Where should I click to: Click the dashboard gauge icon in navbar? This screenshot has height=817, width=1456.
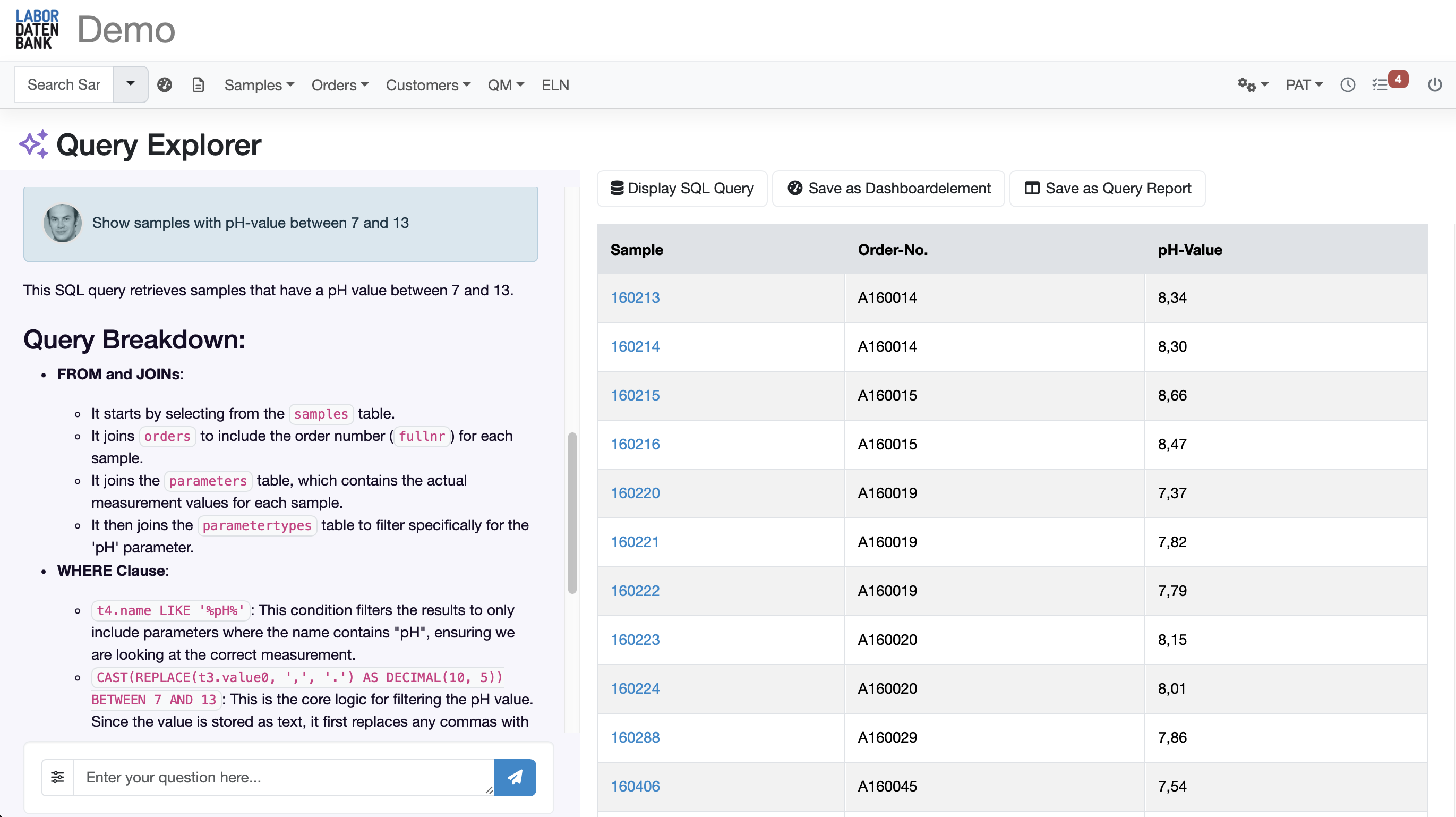point(165,85)
